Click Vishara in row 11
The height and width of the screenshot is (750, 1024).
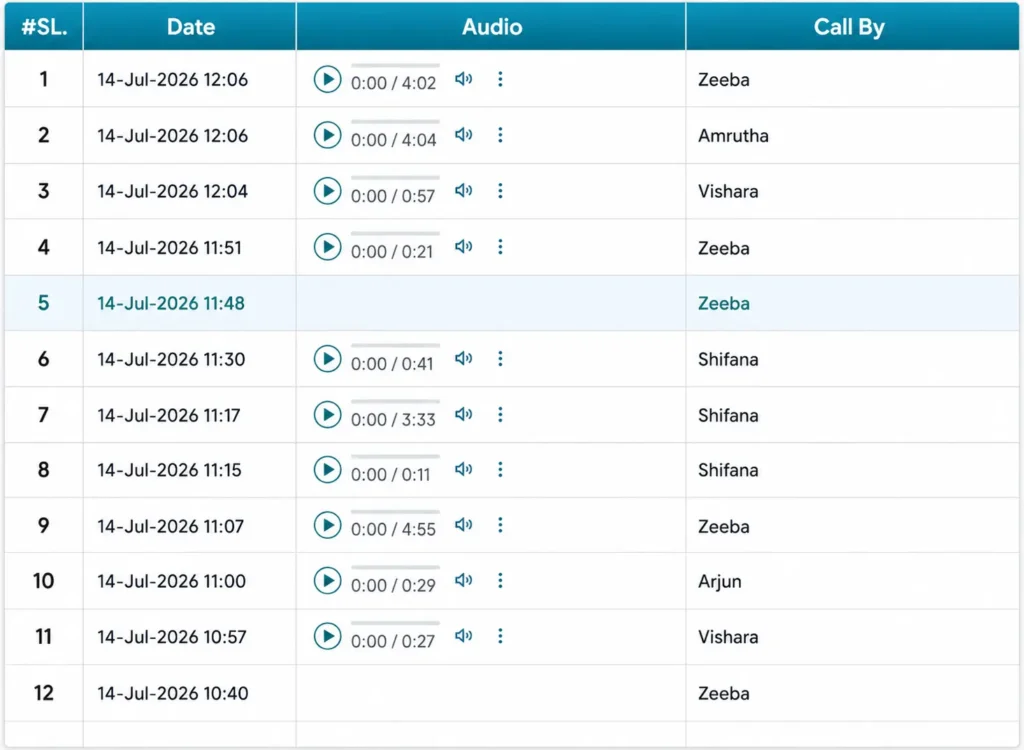pos(728,637)
